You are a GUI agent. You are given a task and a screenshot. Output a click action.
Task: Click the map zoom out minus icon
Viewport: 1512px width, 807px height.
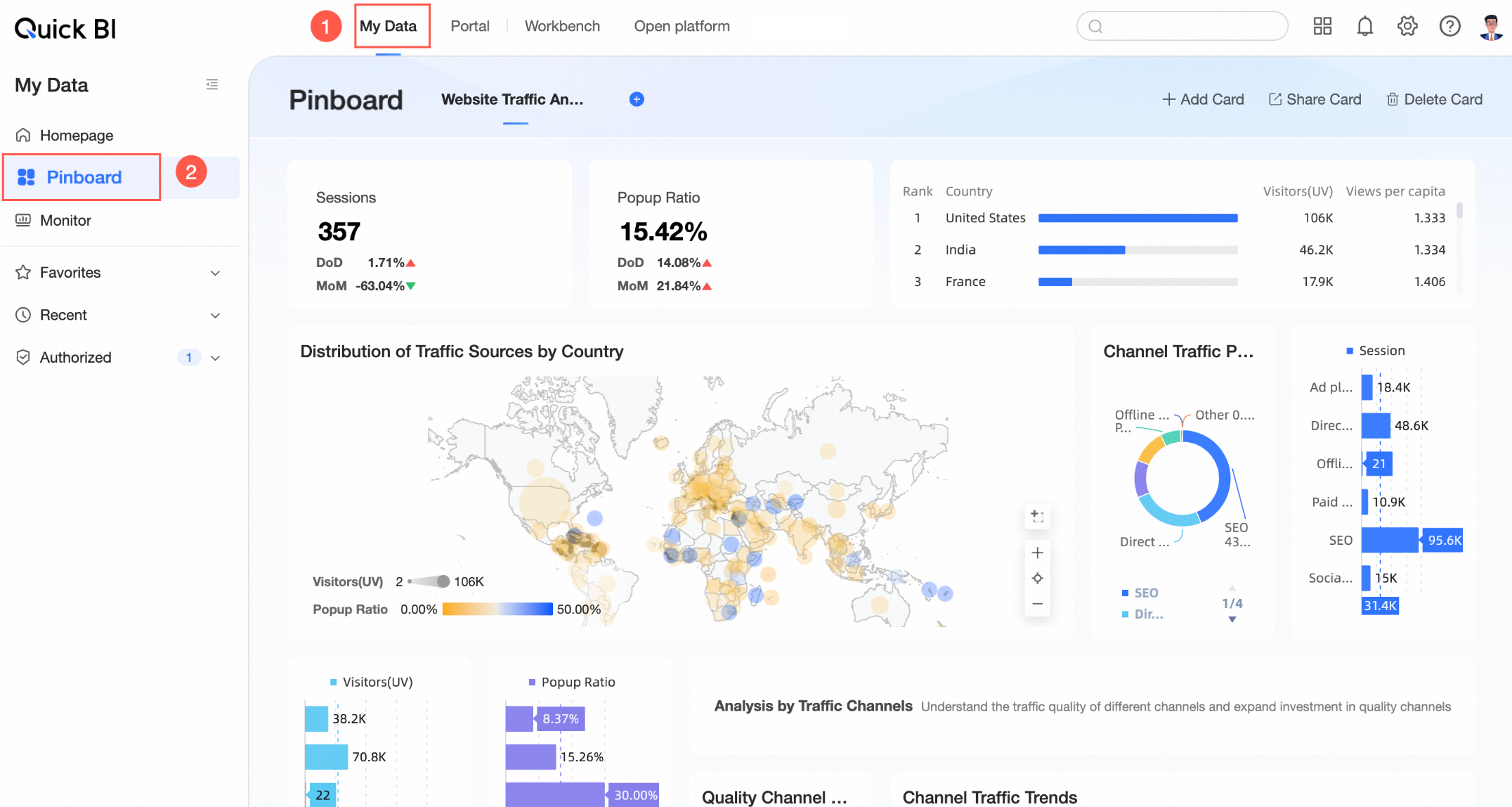point(1037,604)
